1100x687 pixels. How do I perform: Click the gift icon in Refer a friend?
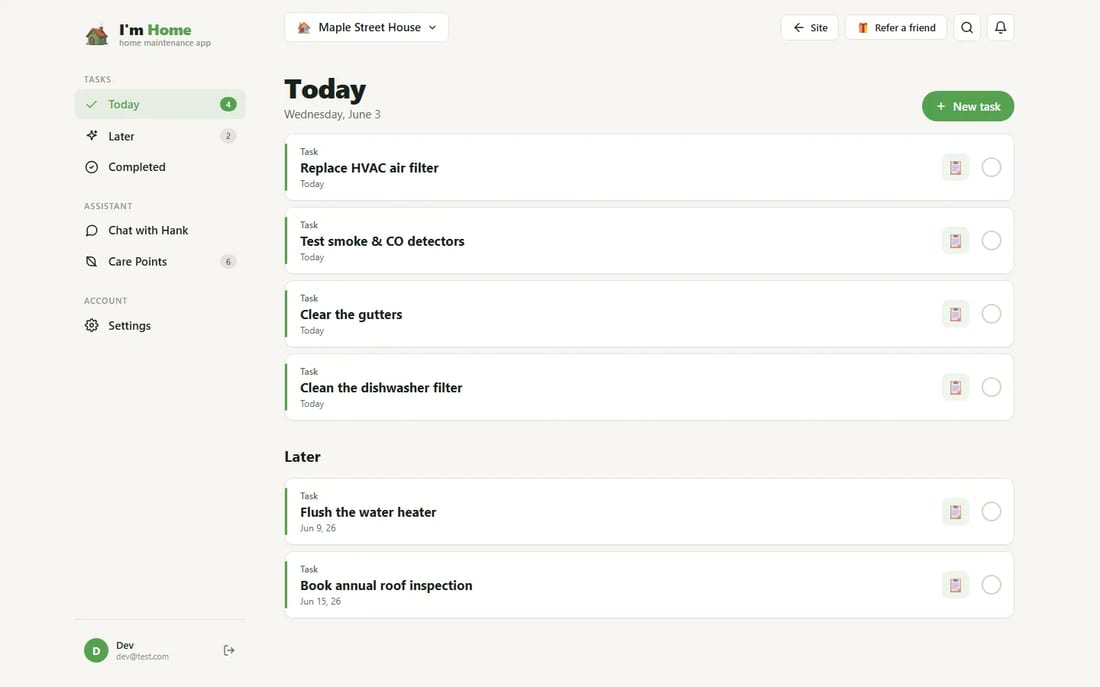(x=863, y=28)
